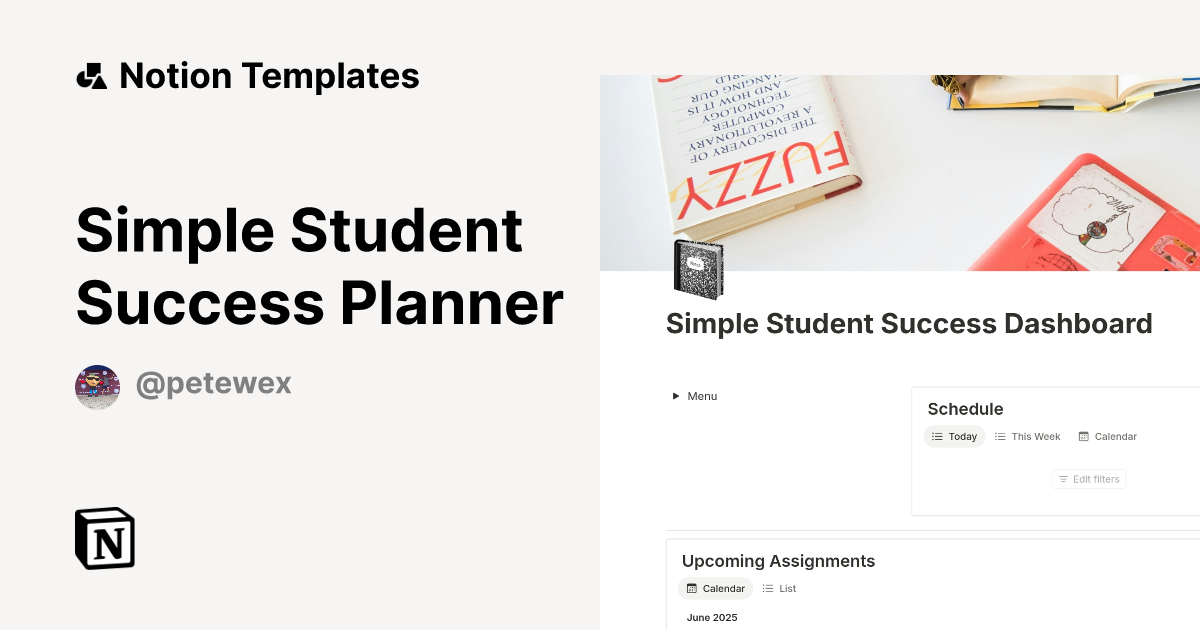Image resolution: width=1200 pixels, height=630 pixels.
Task: Click the calendar icon in Upcoming Assignments views
Action: (692, 588)
